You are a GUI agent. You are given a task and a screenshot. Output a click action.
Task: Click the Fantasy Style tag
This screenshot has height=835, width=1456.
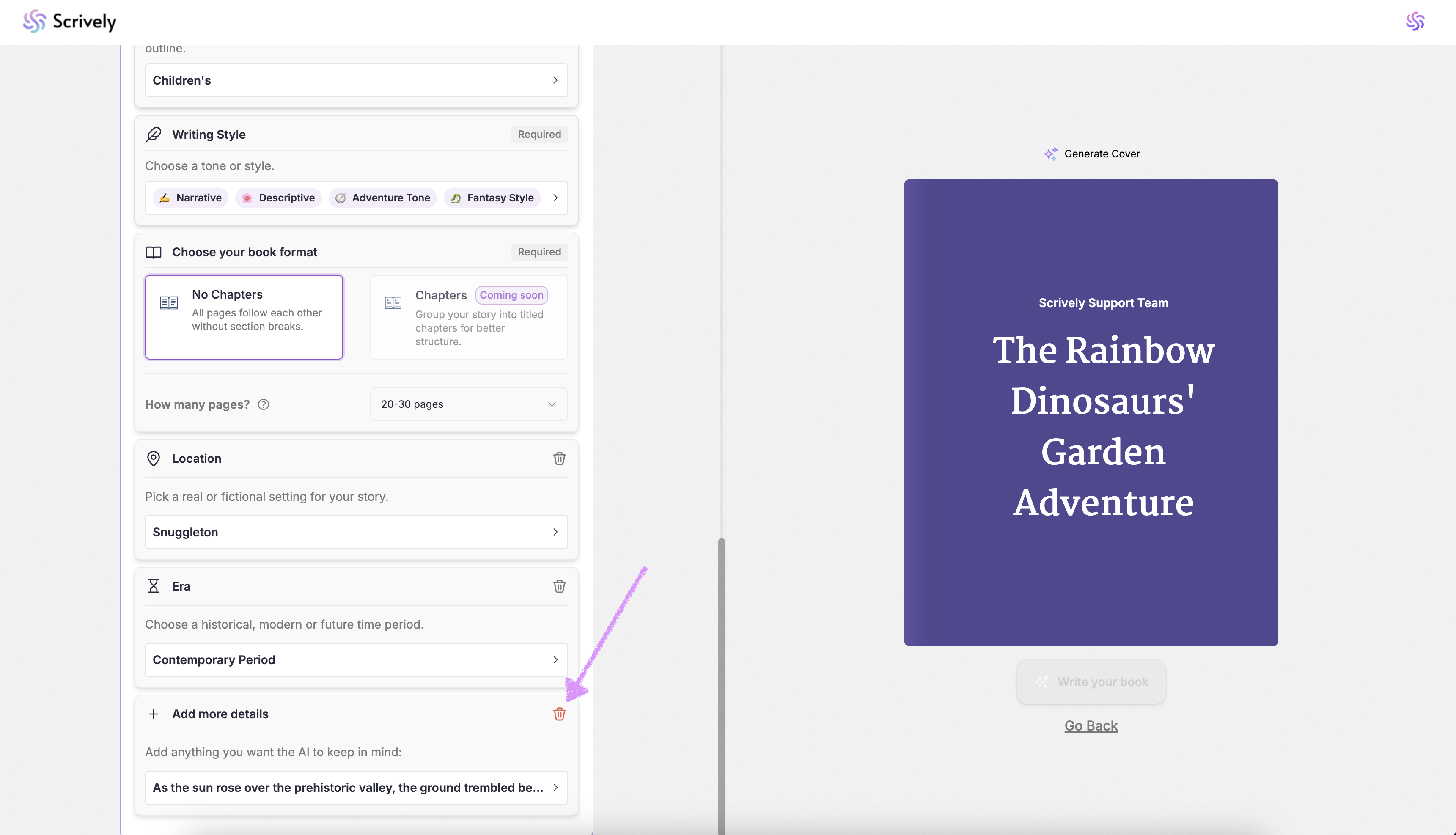[x=492, y=198]
